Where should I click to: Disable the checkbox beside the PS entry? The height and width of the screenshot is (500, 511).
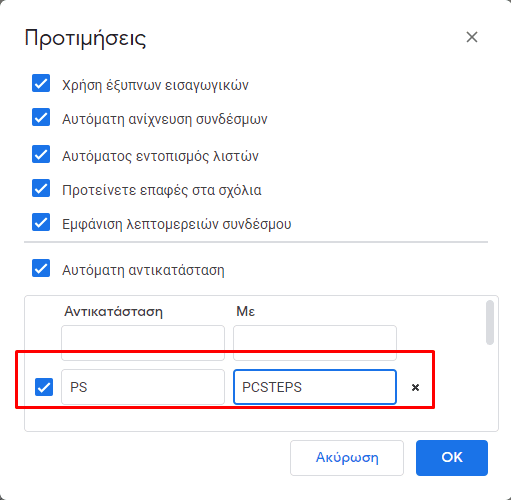44,387
